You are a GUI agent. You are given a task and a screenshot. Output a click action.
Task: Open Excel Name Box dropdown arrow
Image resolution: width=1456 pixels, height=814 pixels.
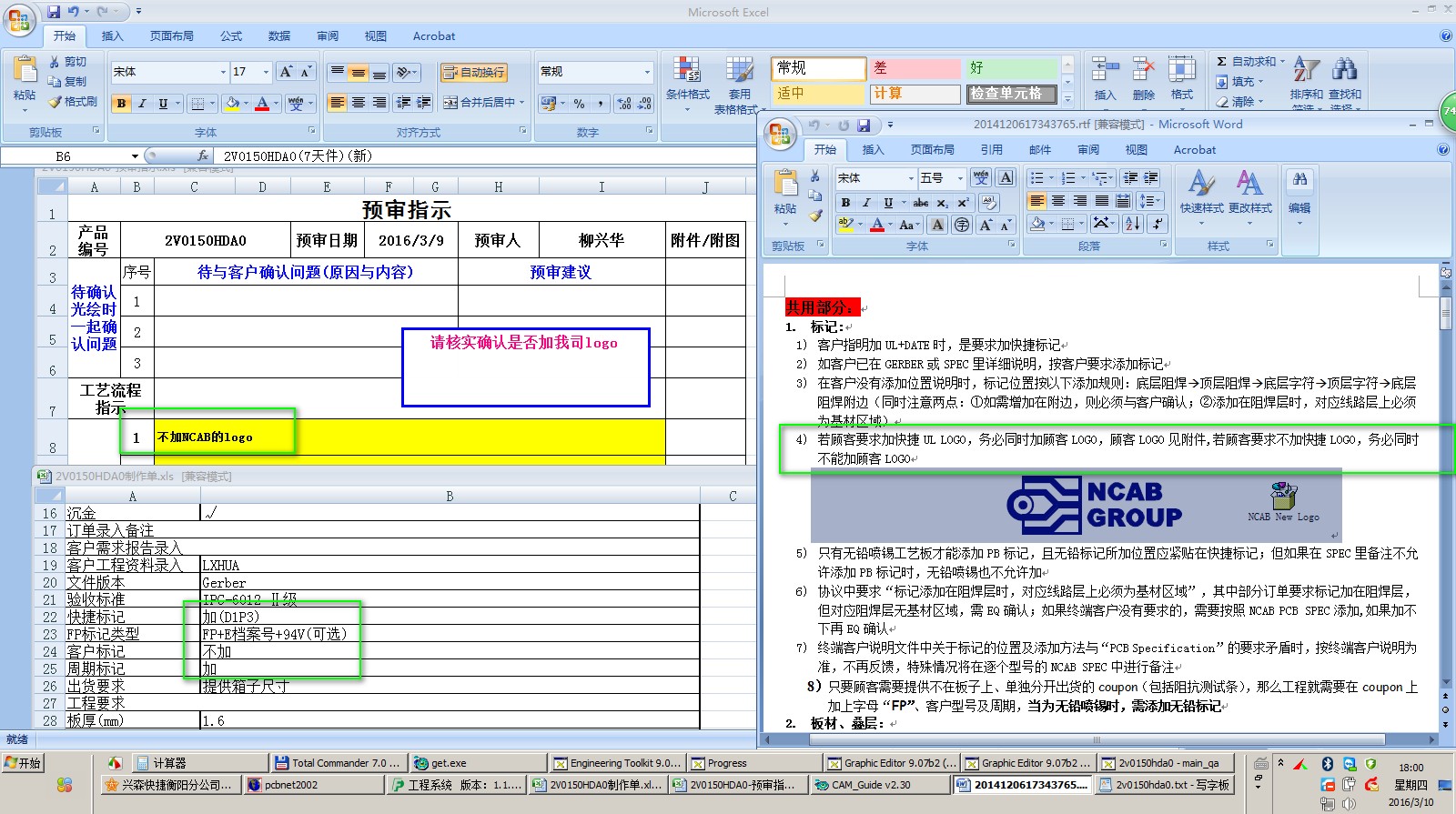tap(135, 156)
